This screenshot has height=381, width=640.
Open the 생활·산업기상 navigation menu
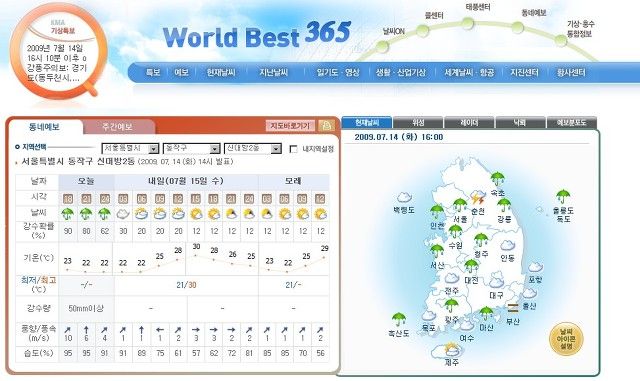[400, 73]
